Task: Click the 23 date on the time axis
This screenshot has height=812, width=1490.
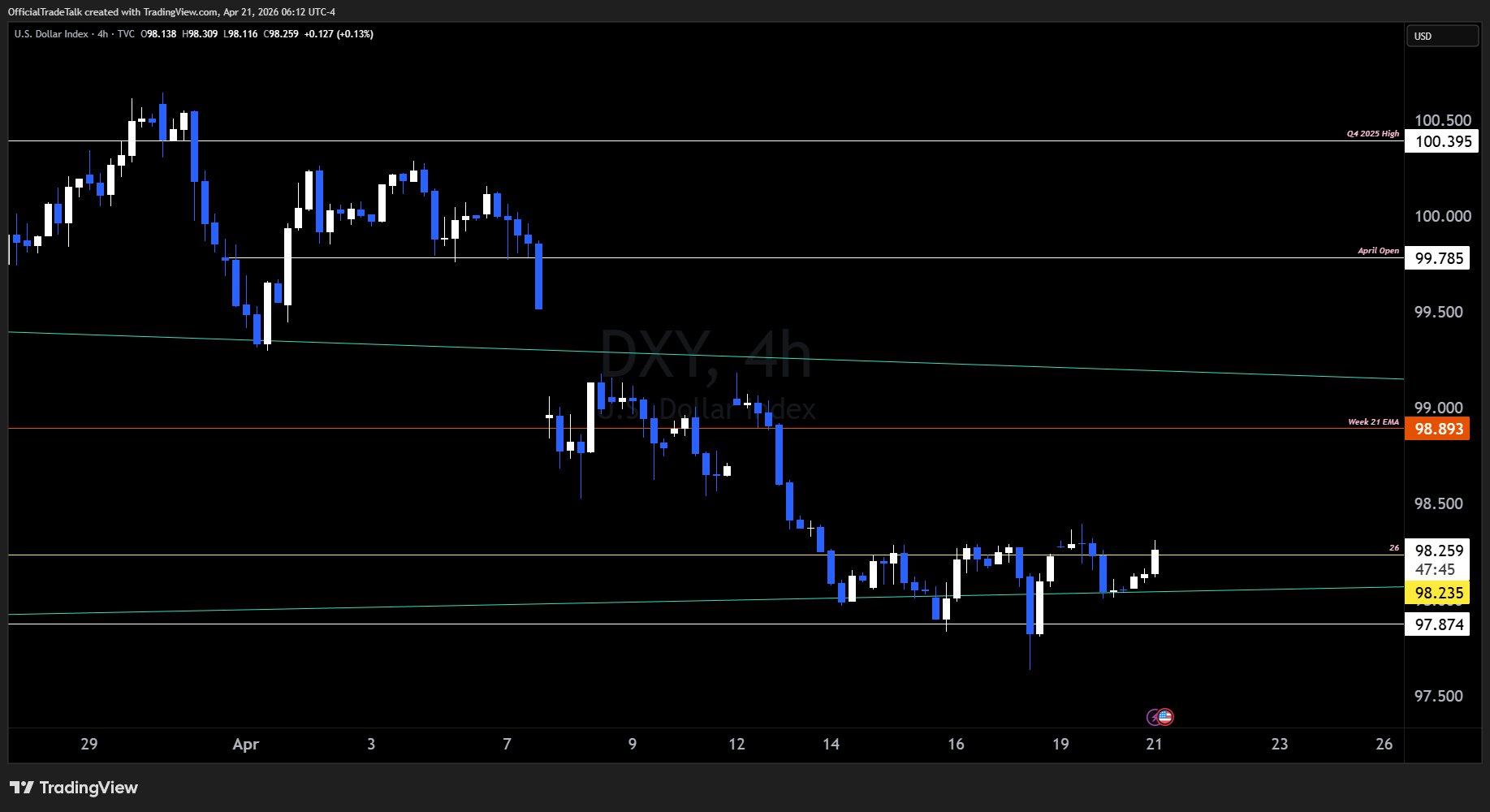Action: coord(1280,744)
